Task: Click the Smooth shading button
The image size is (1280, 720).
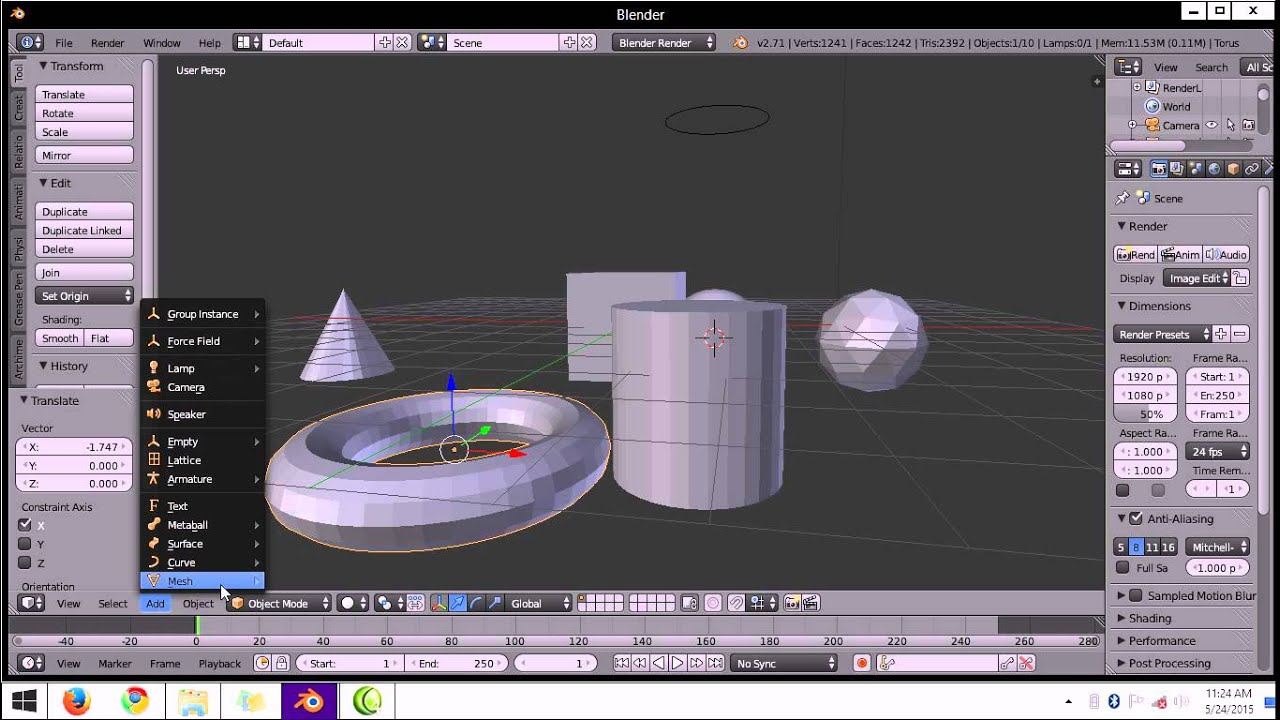Action: tap(60, 338)
